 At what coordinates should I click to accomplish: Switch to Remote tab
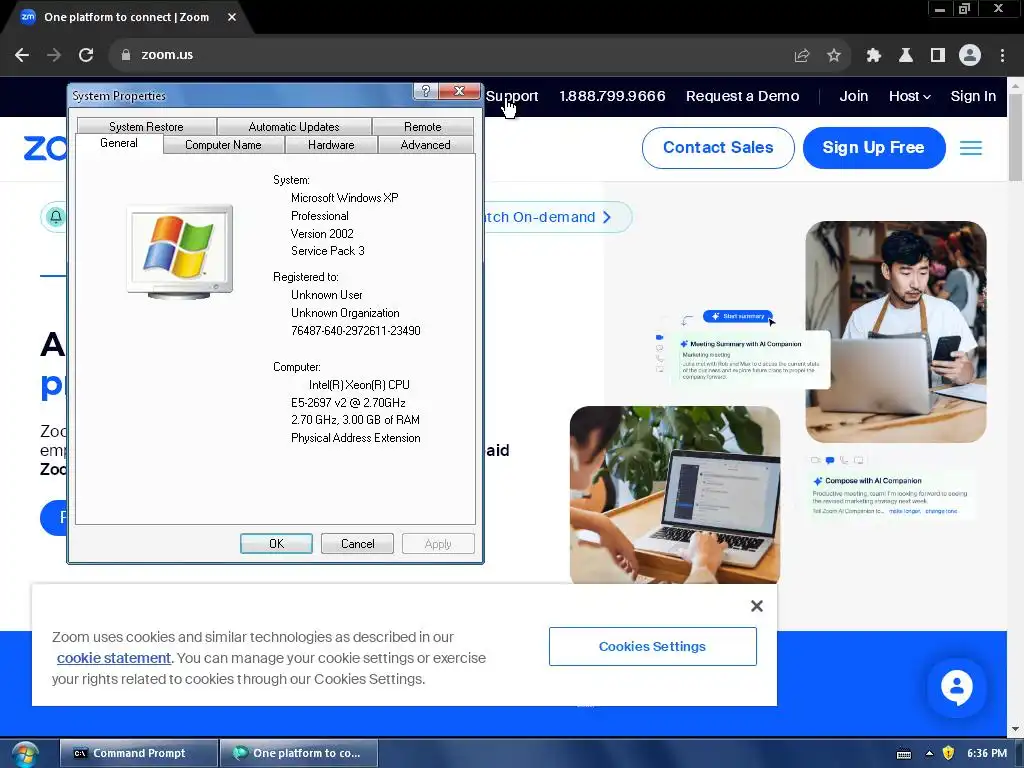tap(423, 127)
